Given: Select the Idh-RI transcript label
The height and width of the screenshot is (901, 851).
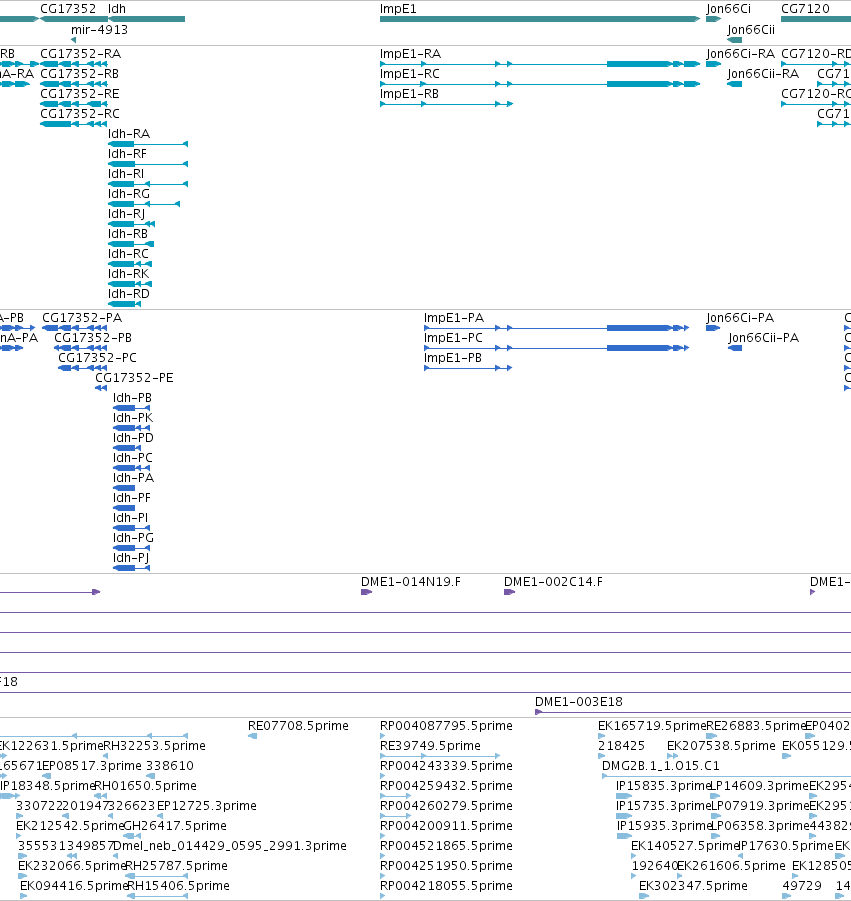Looking at the screenshot, I should (126, 175).
